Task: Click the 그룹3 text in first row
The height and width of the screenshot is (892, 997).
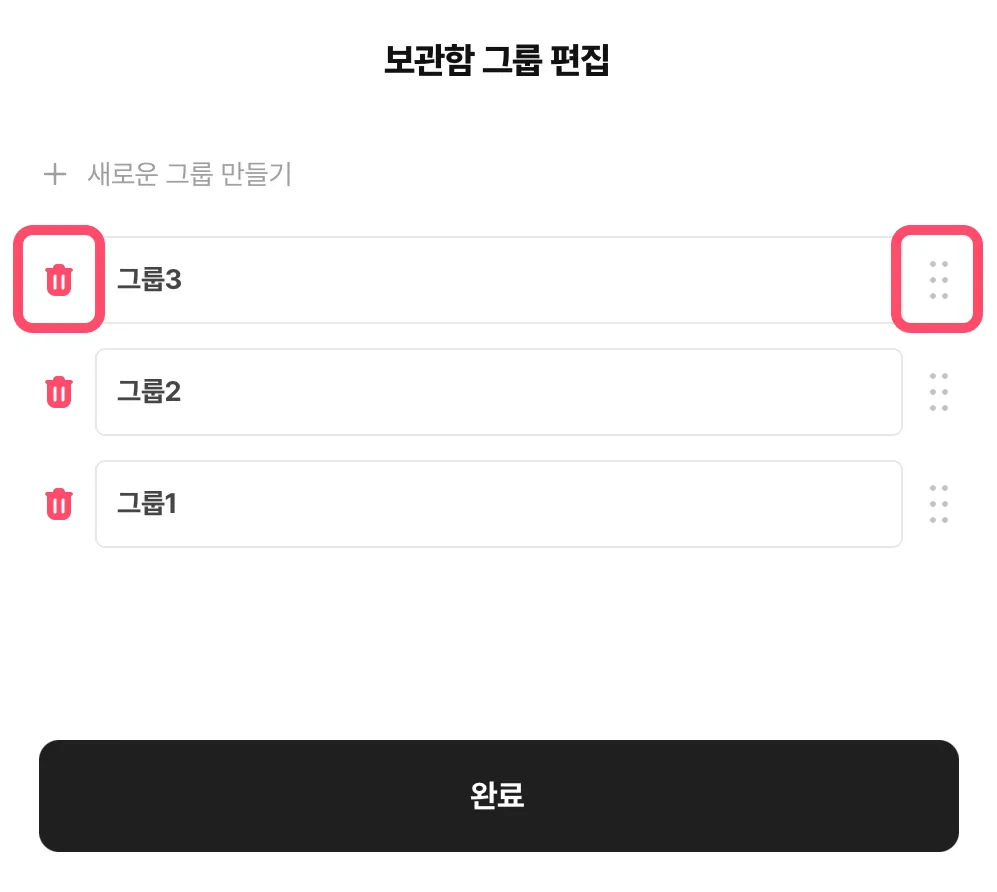Action: [149, 280]
